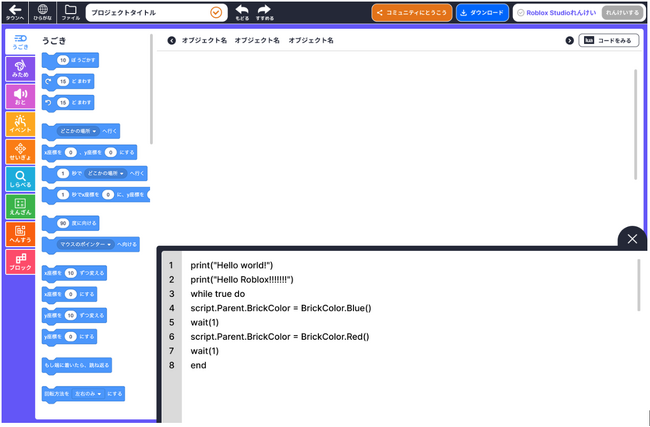Expand the マウスのポインター dropdown
The width and height of the screenshot is (650, 427).
[86, 245]
